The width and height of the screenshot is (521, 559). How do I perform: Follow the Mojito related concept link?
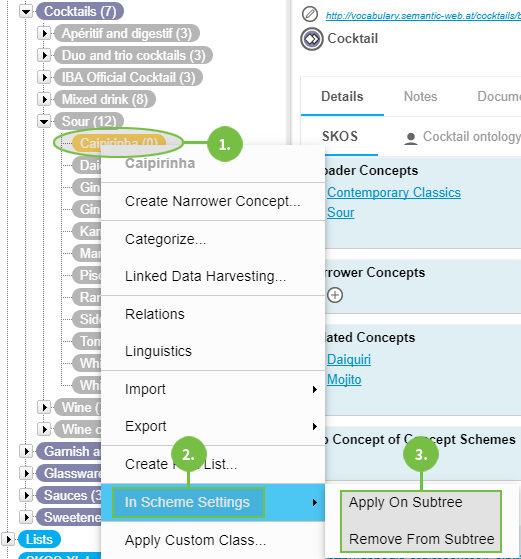(344, 380)
